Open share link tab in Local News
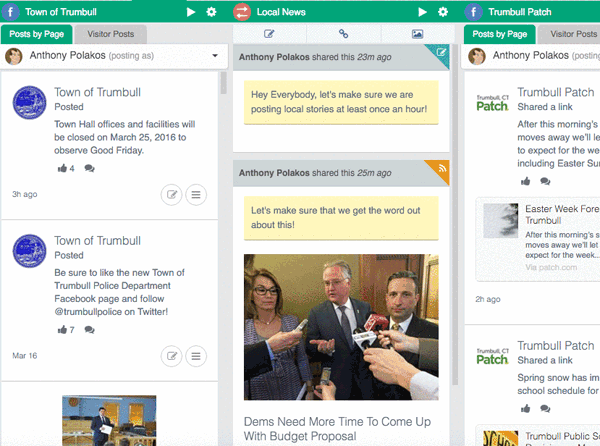Image resolution: width=600 pixels, height=446 pixels. tap(343, 34)
